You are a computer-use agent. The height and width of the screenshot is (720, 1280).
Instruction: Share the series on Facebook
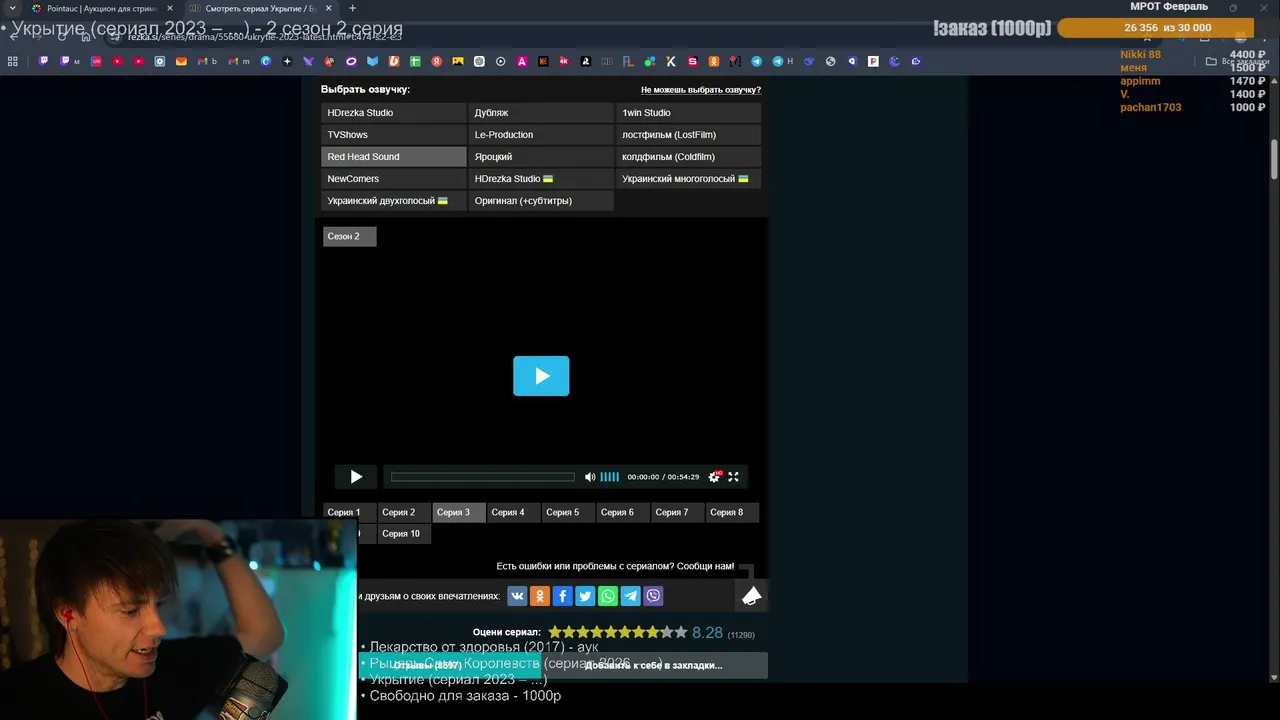[562, 596]
